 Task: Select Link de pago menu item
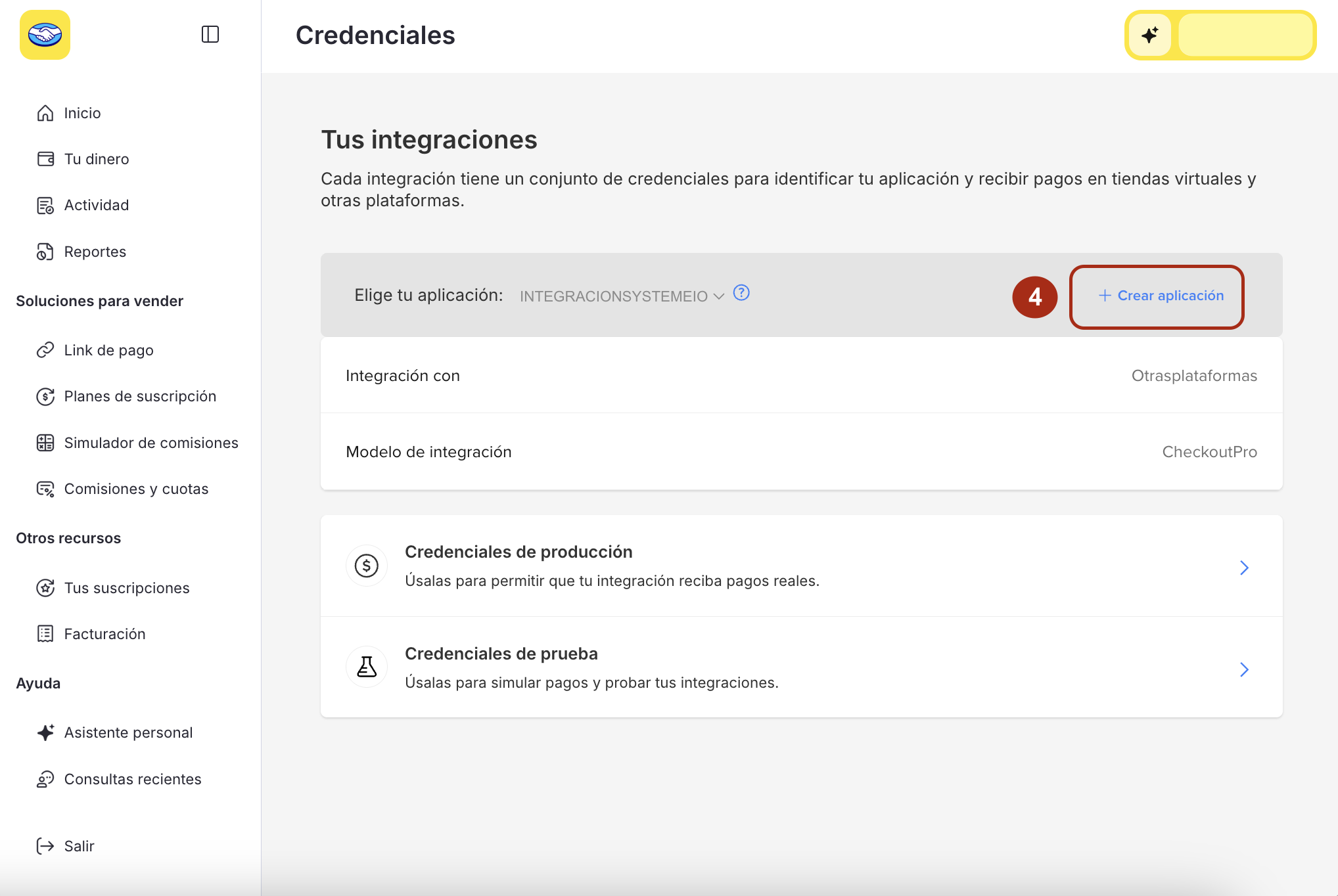[109, 350]
